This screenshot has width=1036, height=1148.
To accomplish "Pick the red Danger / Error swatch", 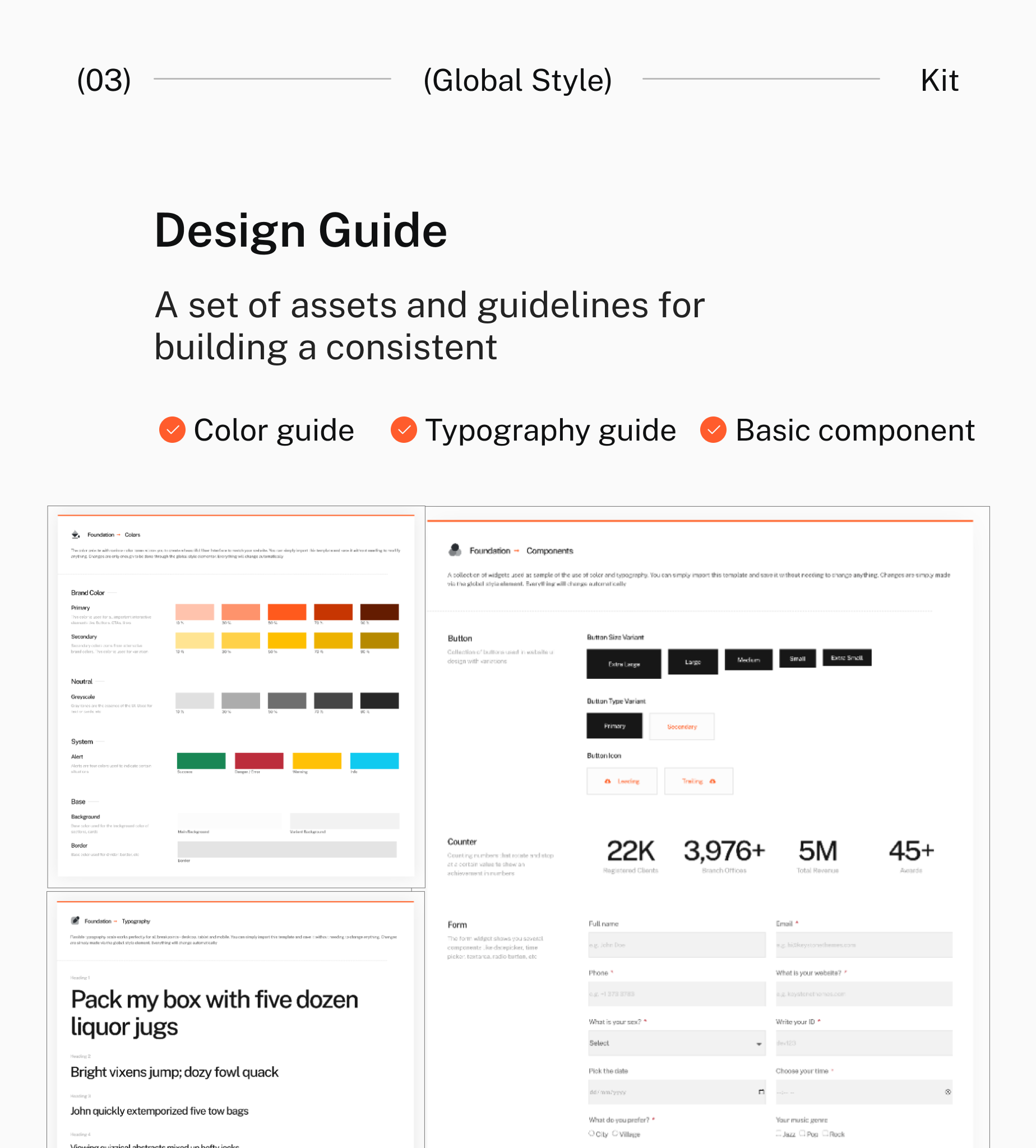I will click(x=259, y=761).
